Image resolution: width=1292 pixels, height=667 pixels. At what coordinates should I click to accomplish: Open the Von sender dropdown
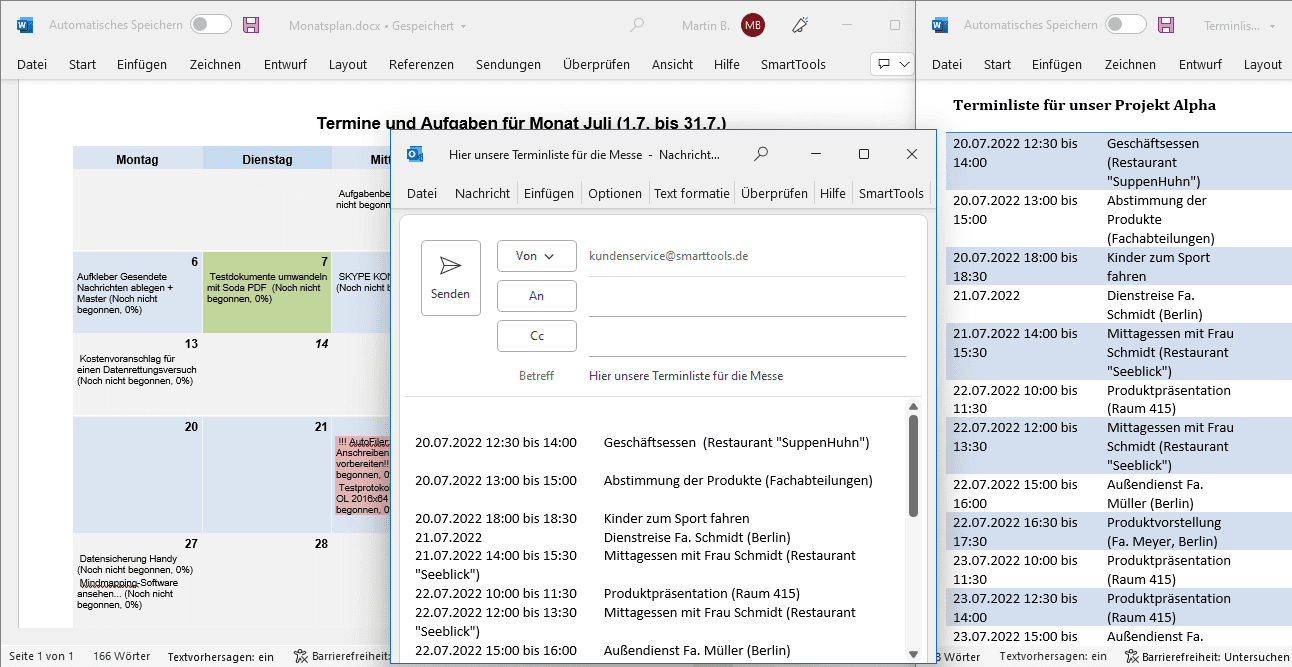point(537,256)
